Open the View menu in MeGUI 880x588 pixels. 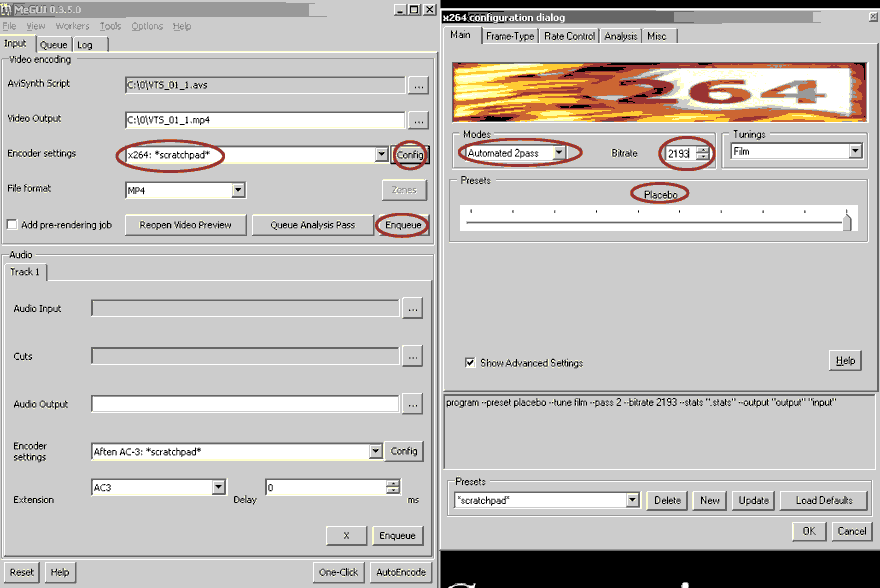click(x=35, y=26)
